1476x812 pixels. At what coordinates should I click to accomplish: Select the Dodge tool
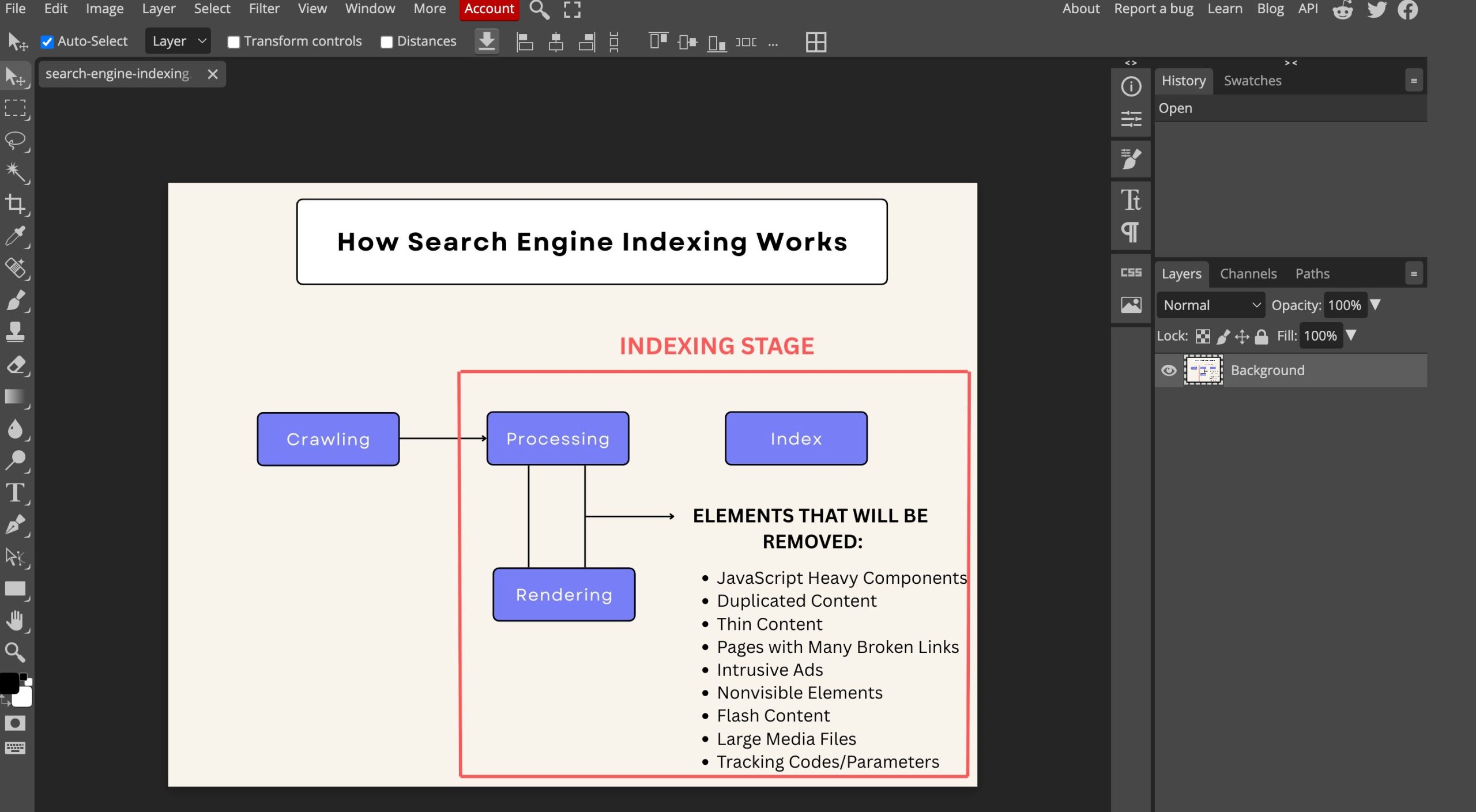(16, 460)
